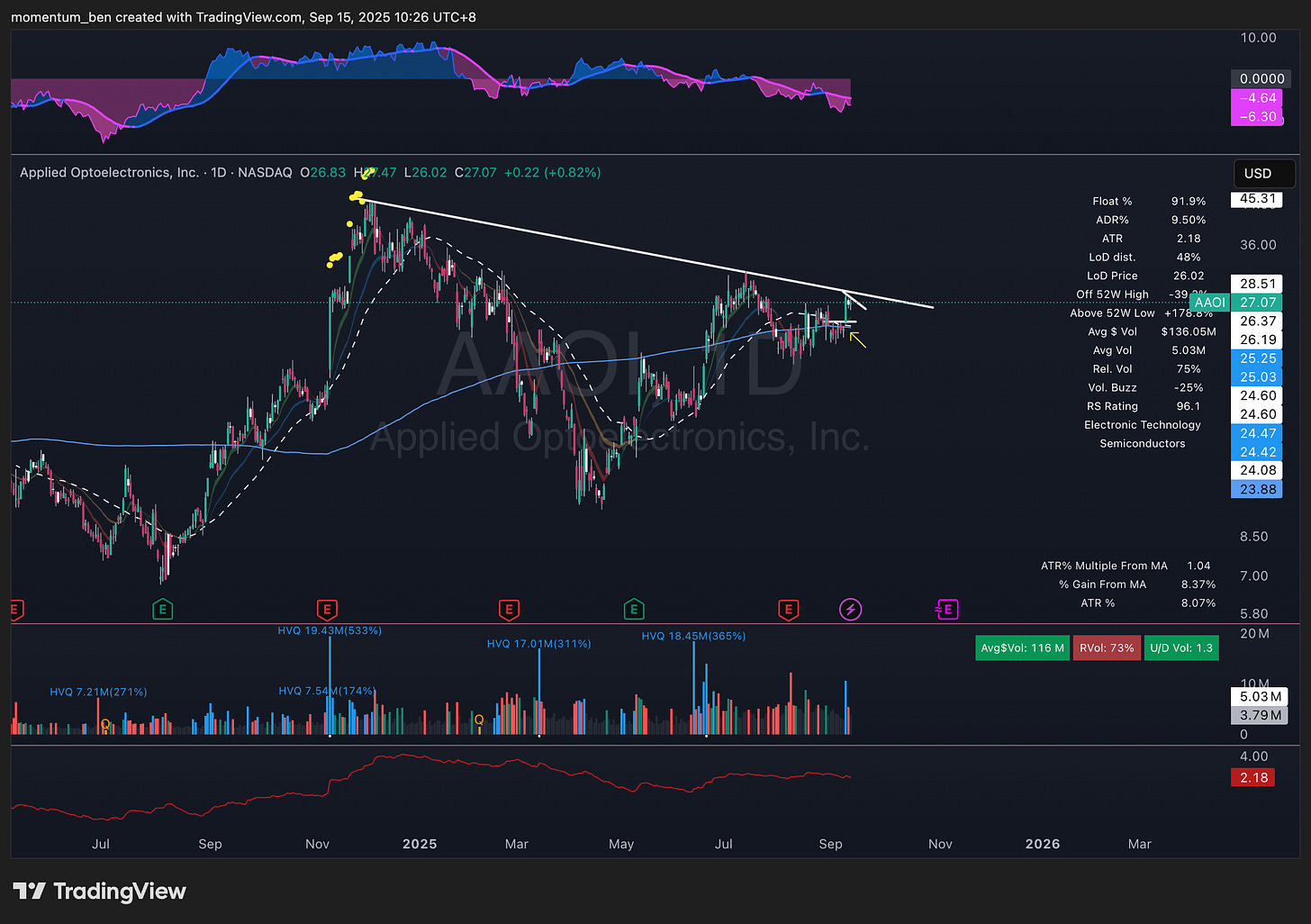Viewport: 1311px width, 924px height.
Task: Click the ADR% 9.50% stat row
Action: (1152, 220)
